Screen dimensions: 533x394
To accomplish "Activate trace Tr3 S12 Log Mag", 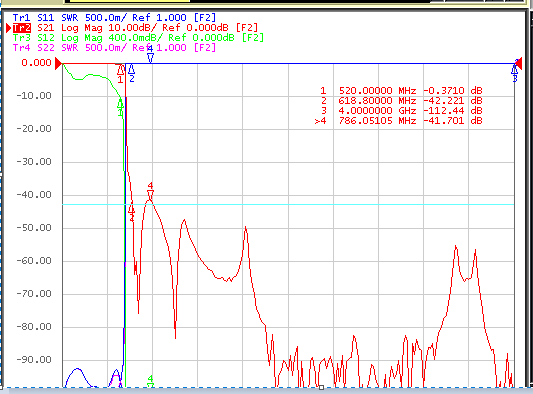I will 138,37.
